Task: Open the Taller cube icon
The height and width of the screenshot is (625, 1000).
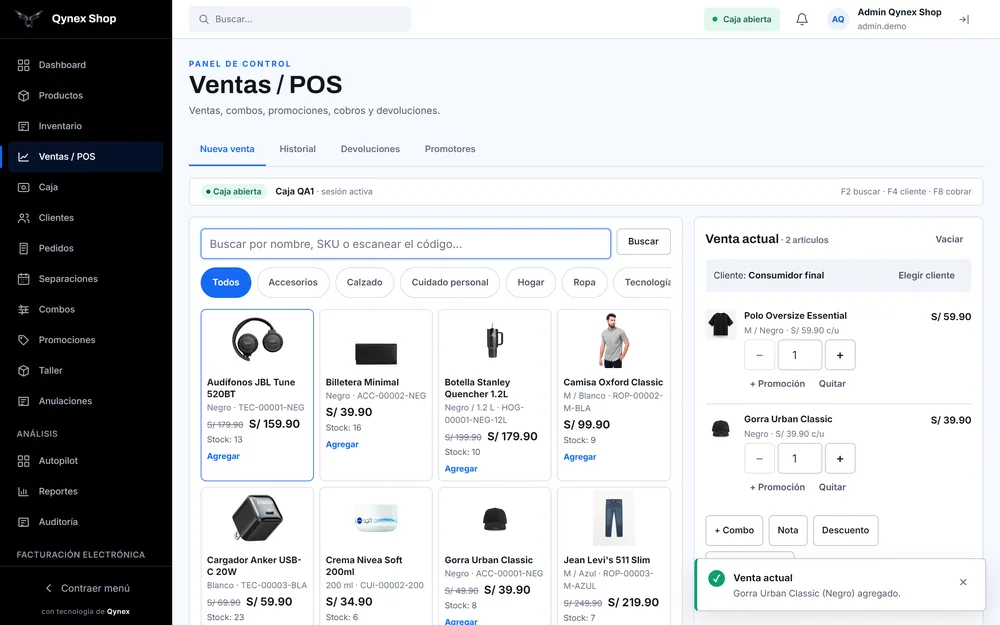Action: [x=24, y=371]
